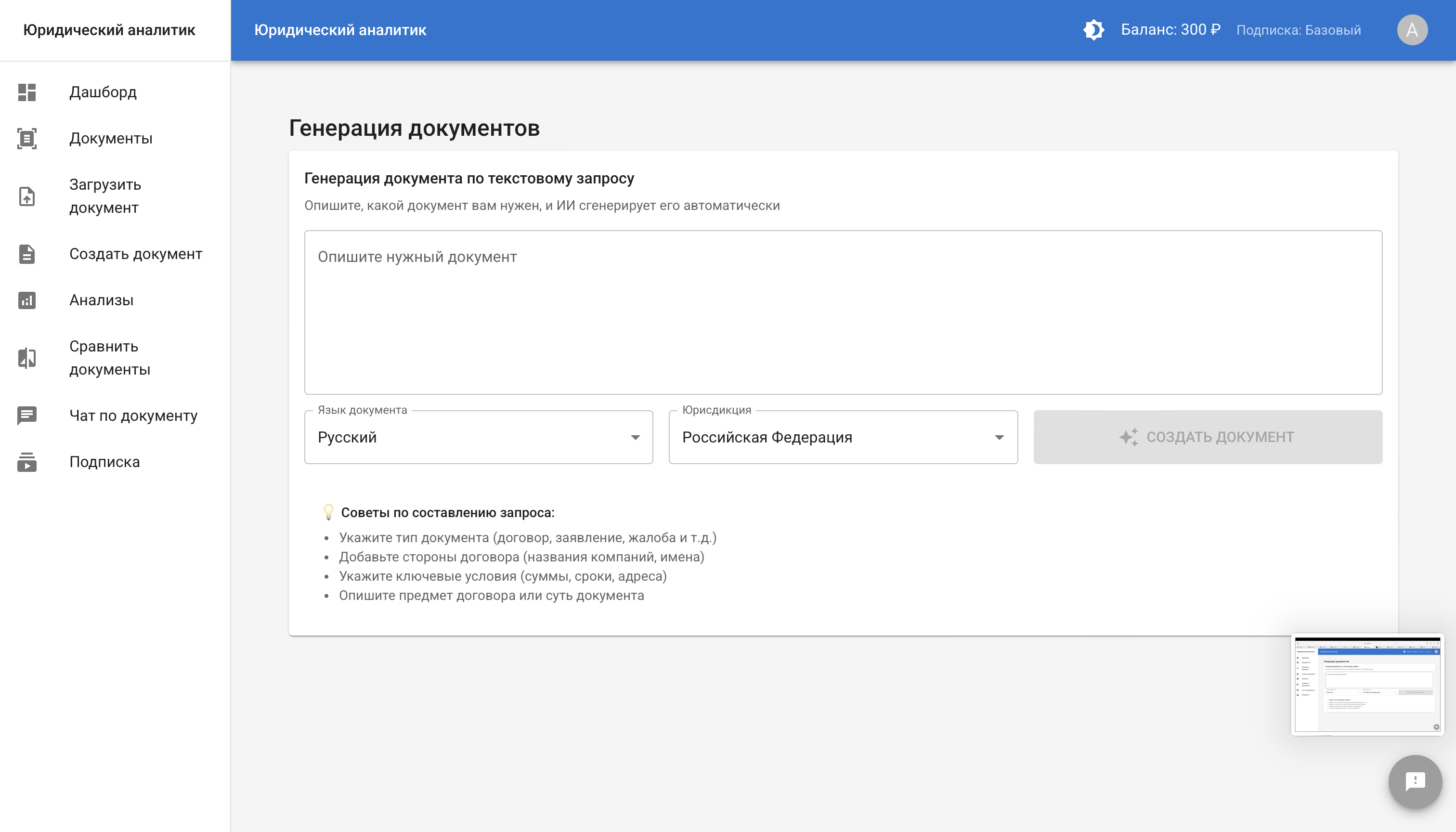Click the Сравнить документы comparison icon

tap(27, 358)
